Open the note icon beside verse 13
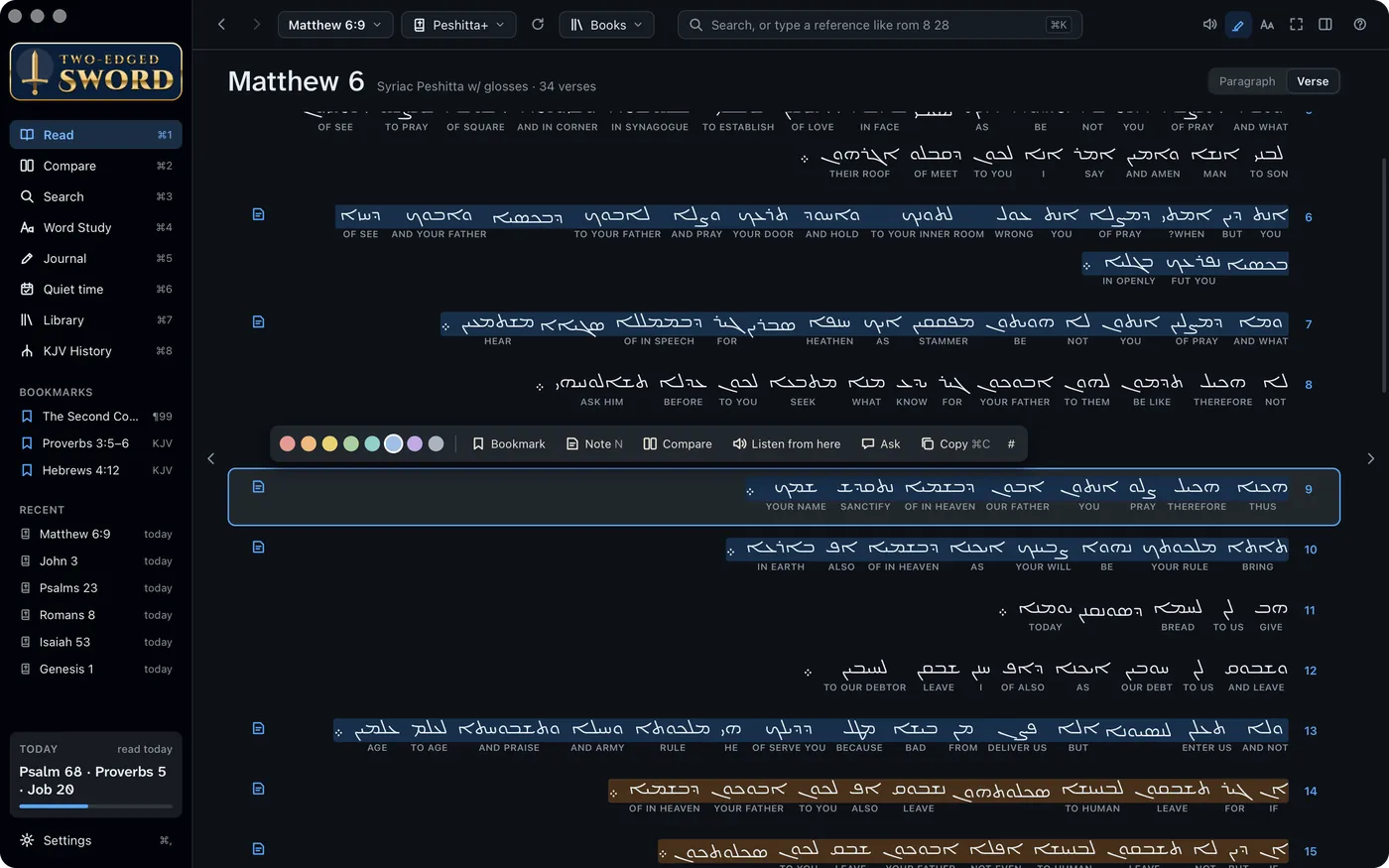Image resolution: width=1389 pixels, height=868 pixels. pos(258,728)
